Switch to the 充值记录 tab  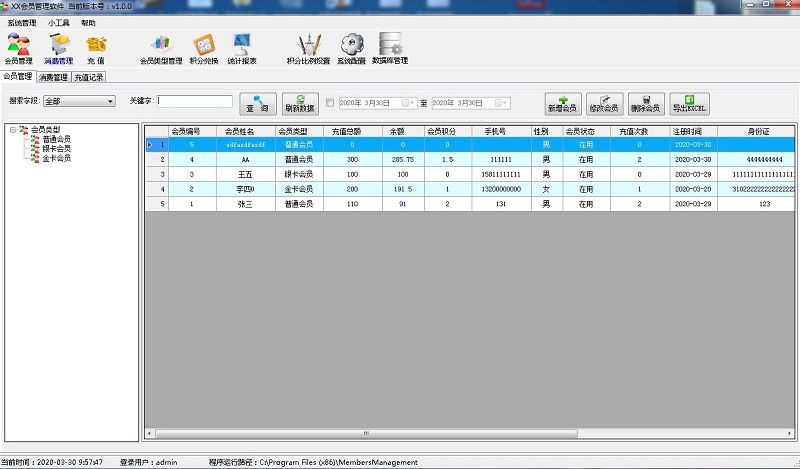click(88, 76)
